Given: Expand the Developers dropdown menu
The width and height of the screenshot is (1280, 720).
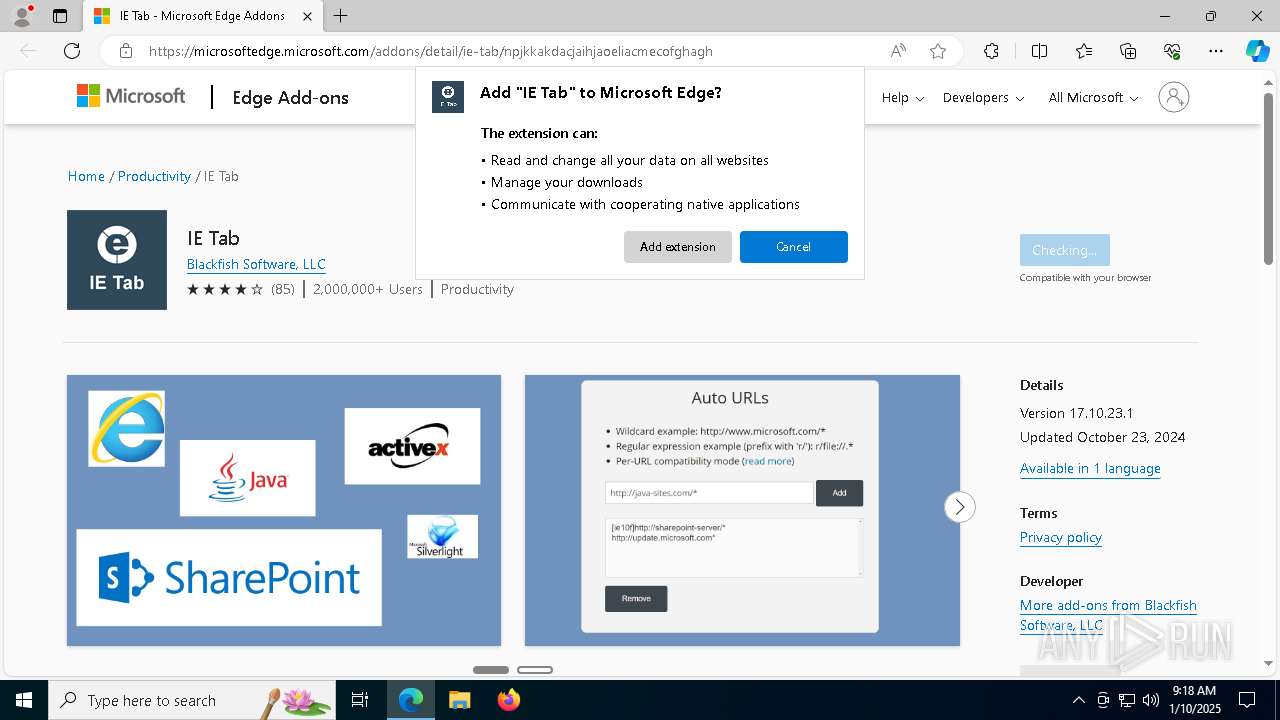Looking at the screenshot, I should [x=983, y=97].
